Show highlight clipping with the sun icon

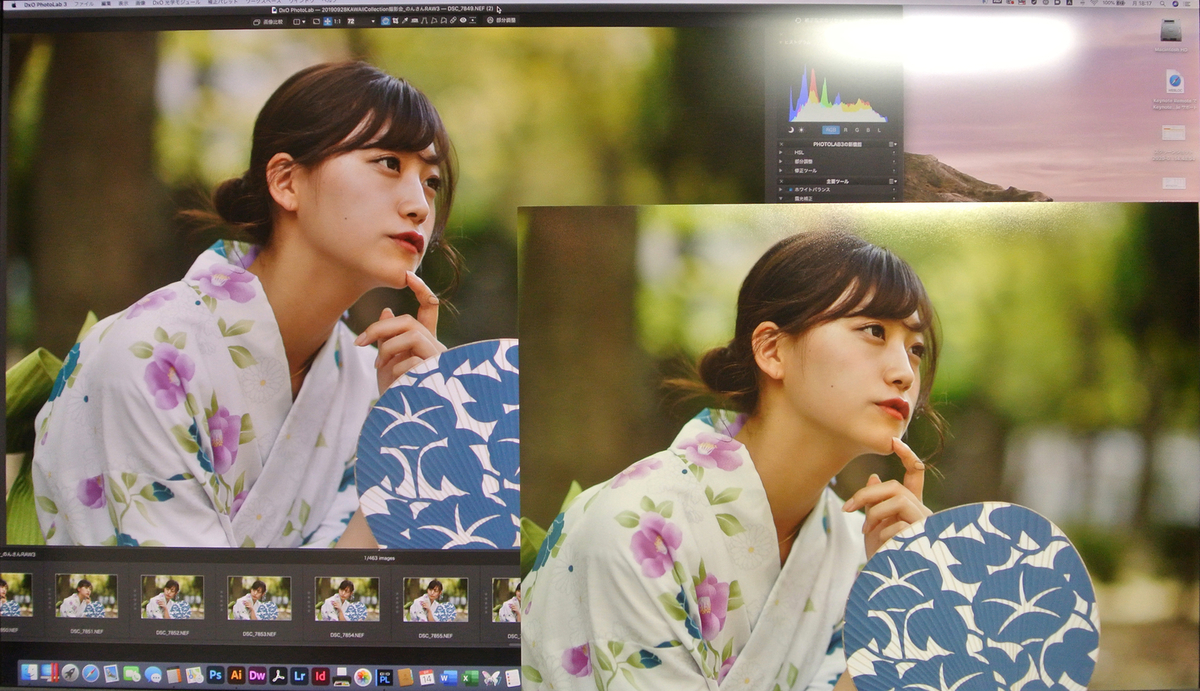pos(801,130)
